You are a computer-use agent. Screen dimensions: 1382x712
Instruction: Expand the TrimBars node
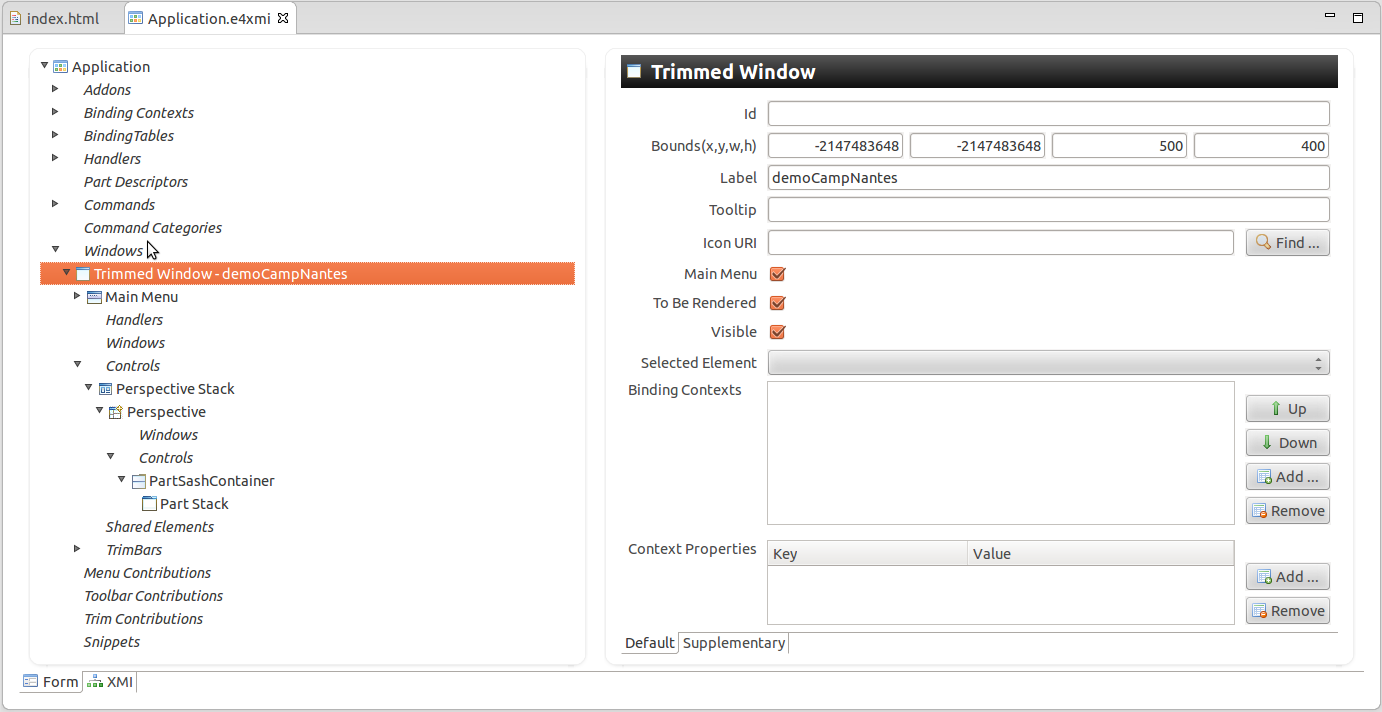point(78,549)
